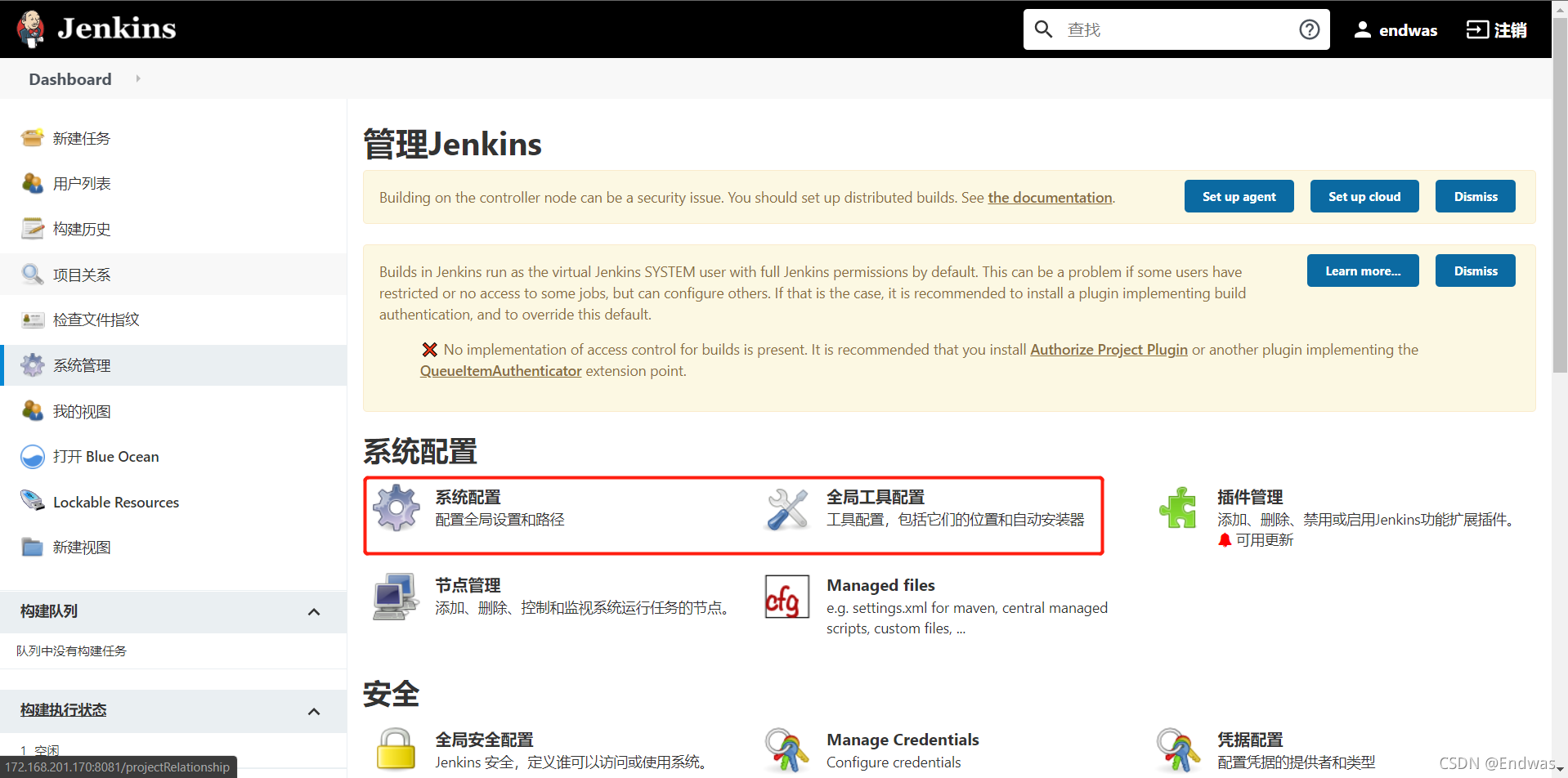Select Lockable Resources sidebar text
Viewport: 1568px width, 778px height.
[116, 502]
